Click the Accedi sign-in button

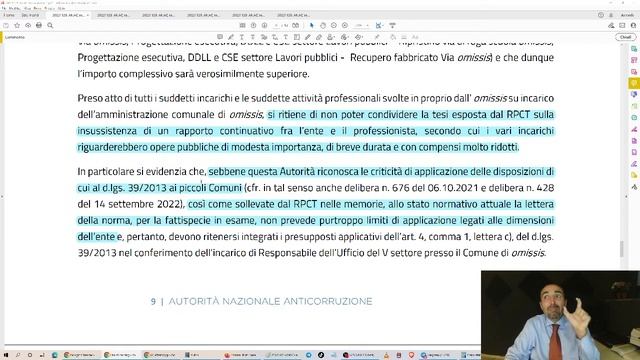[x=627, y=15]
